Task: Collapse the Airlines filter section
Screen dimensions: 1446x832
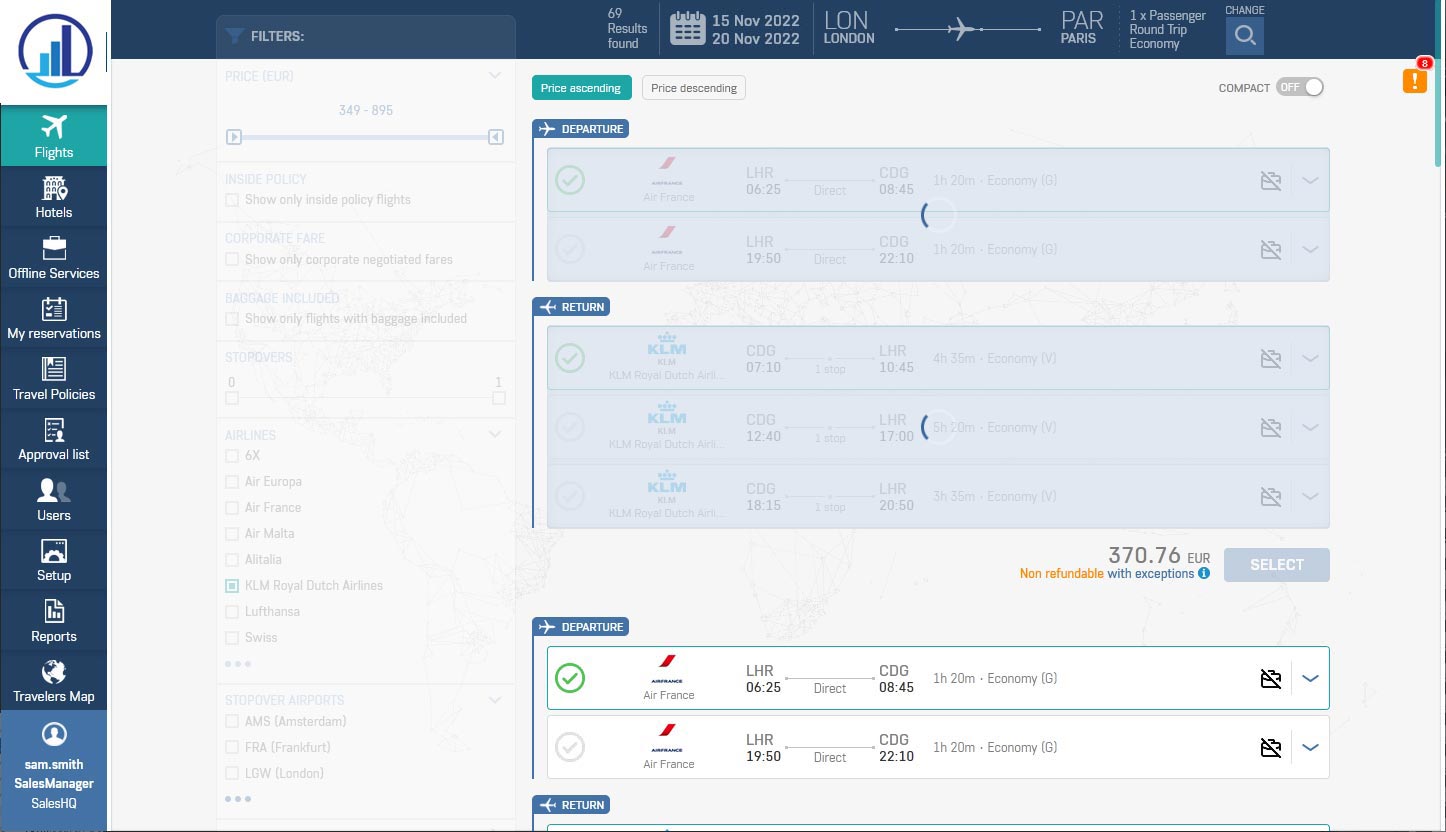Action: point(495,435)
